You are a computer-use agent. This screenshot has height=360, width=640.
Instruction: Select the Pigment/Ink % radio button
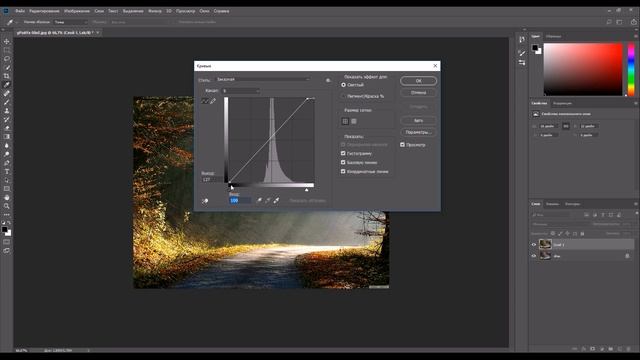(x=343, y=96)
